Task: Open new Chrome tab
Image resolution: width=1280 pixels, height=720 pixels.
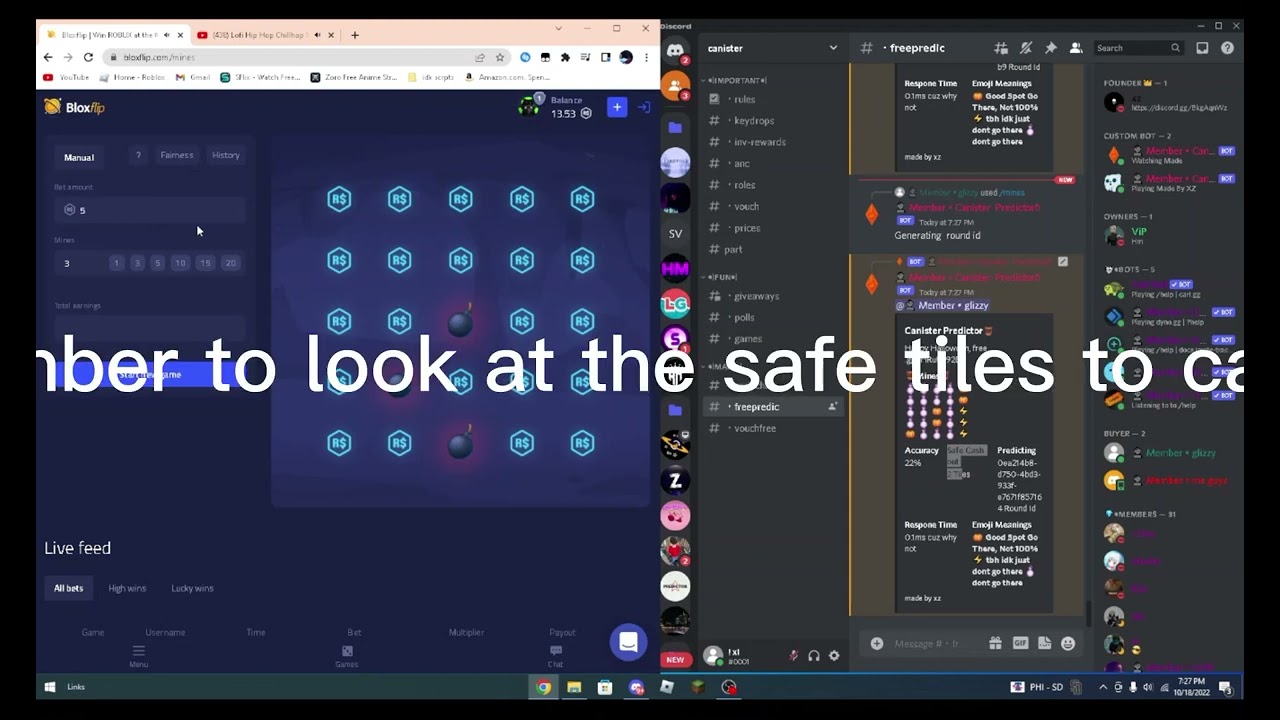Action: coord(354,35)
